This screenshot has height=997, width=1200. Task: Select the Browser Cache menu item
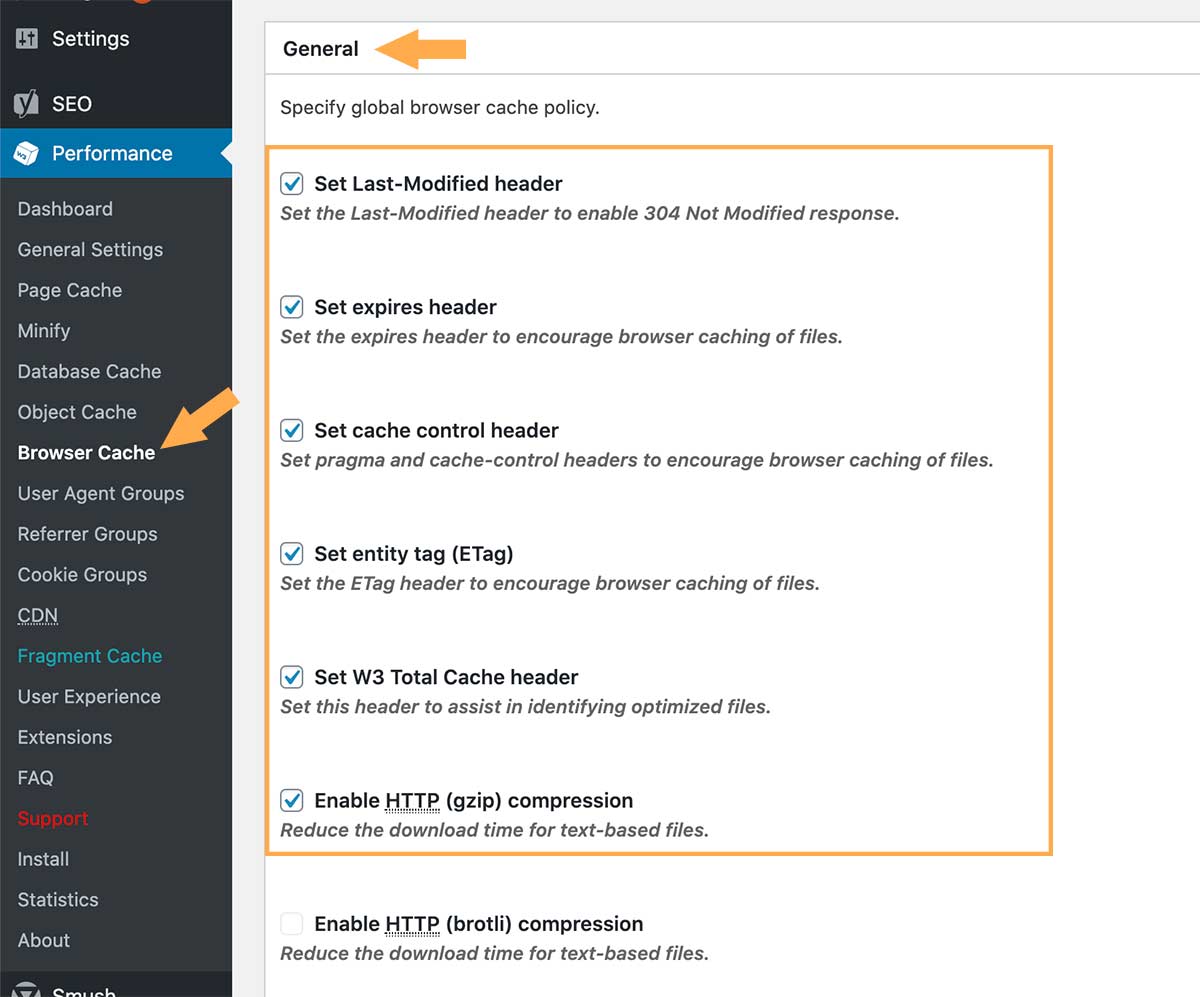[86, 453]
